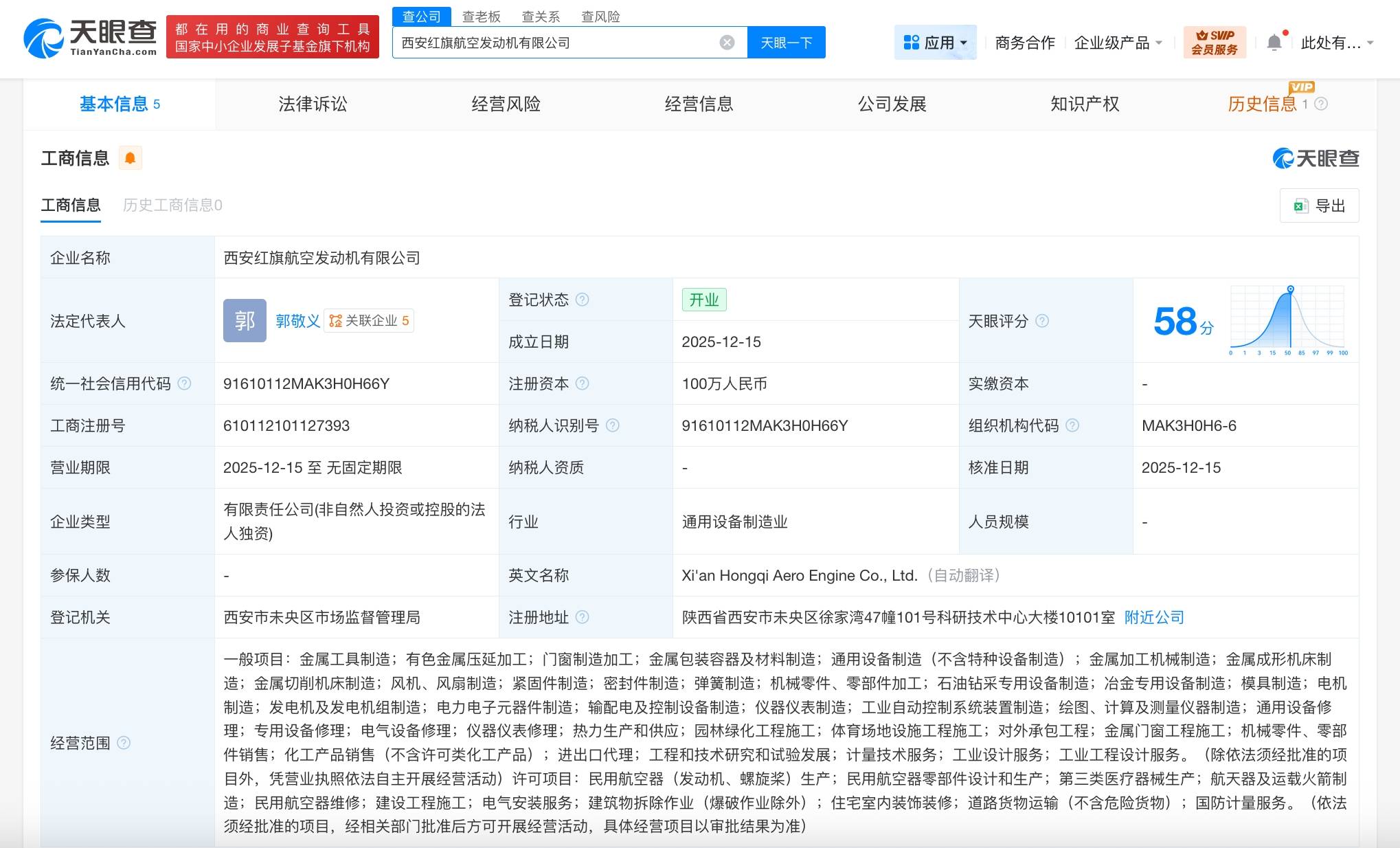Click the subscription bell beside 工商信息 heading
The height and width of the screenshot is (848, 1400).
(131, 157)
